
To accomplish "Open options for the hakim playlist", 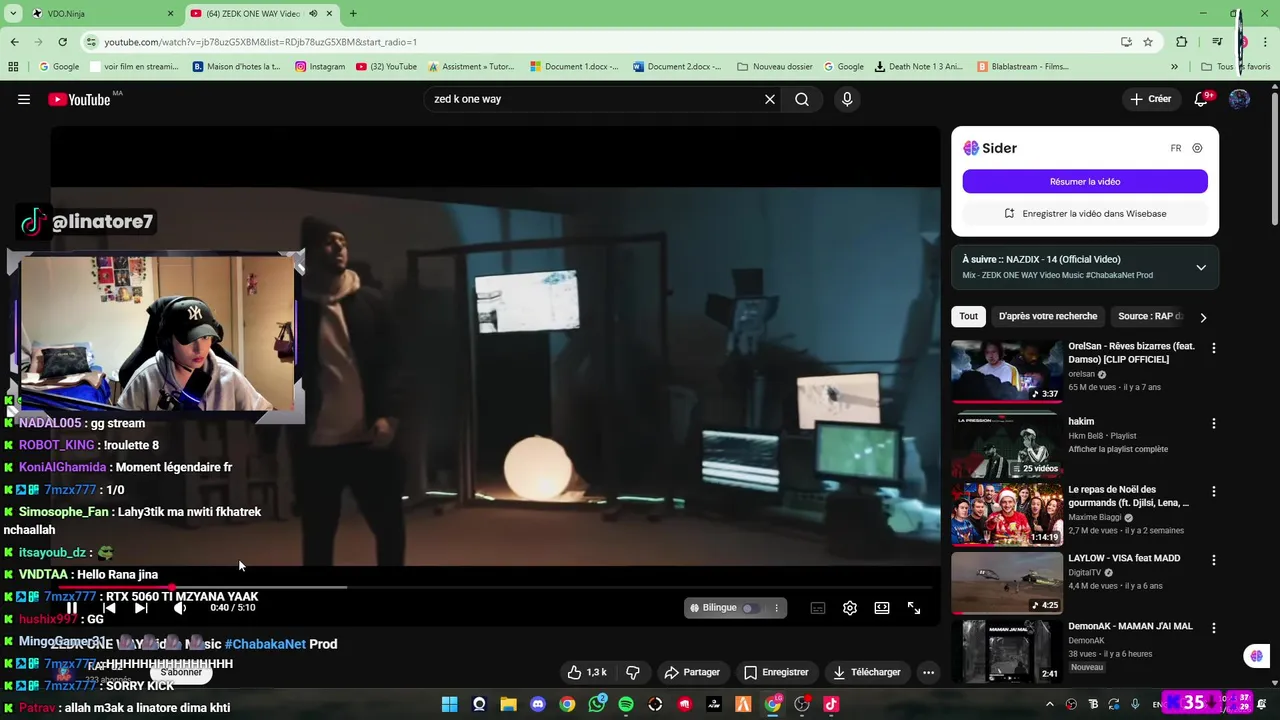I will 1214,423.
